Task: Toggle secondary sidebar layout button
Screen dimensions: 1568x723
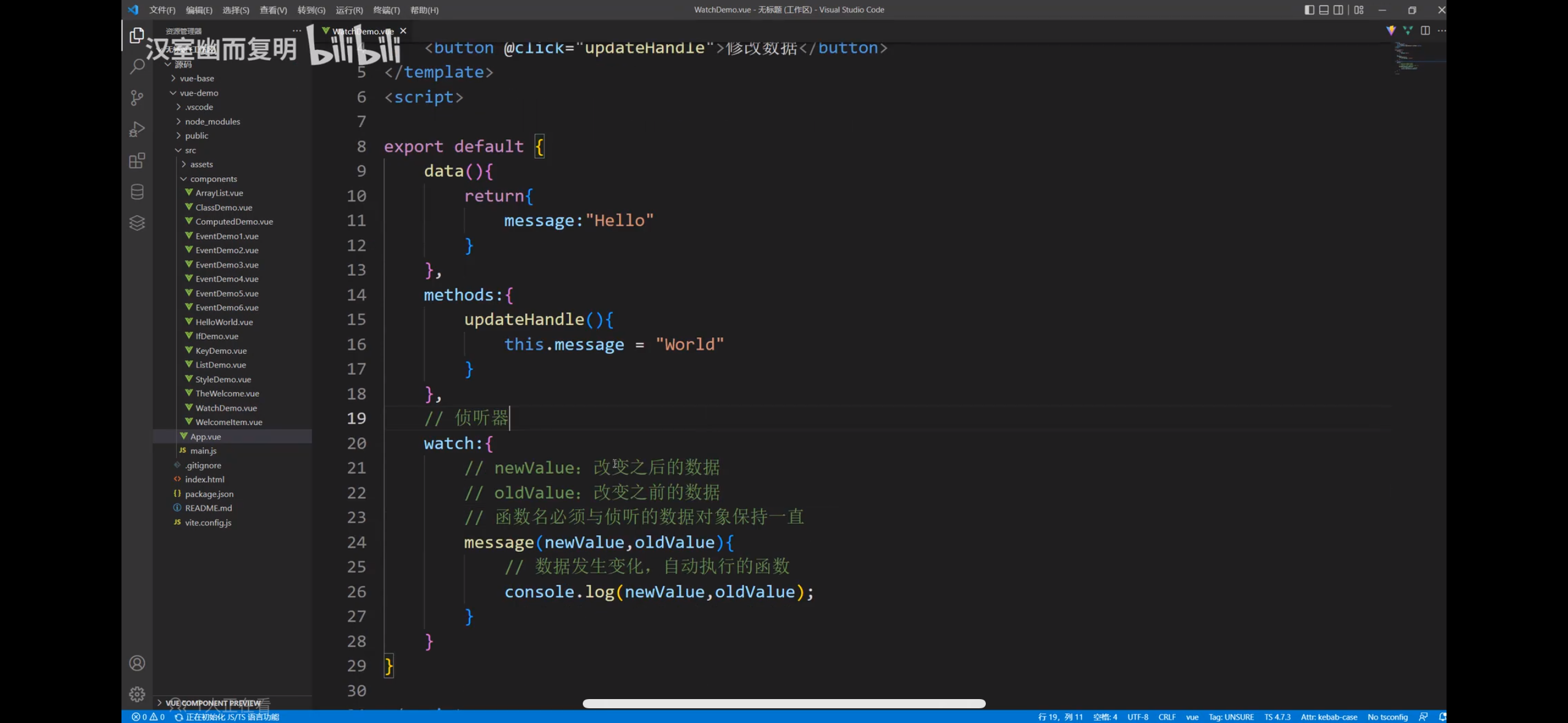Action: coord(1338,10)
